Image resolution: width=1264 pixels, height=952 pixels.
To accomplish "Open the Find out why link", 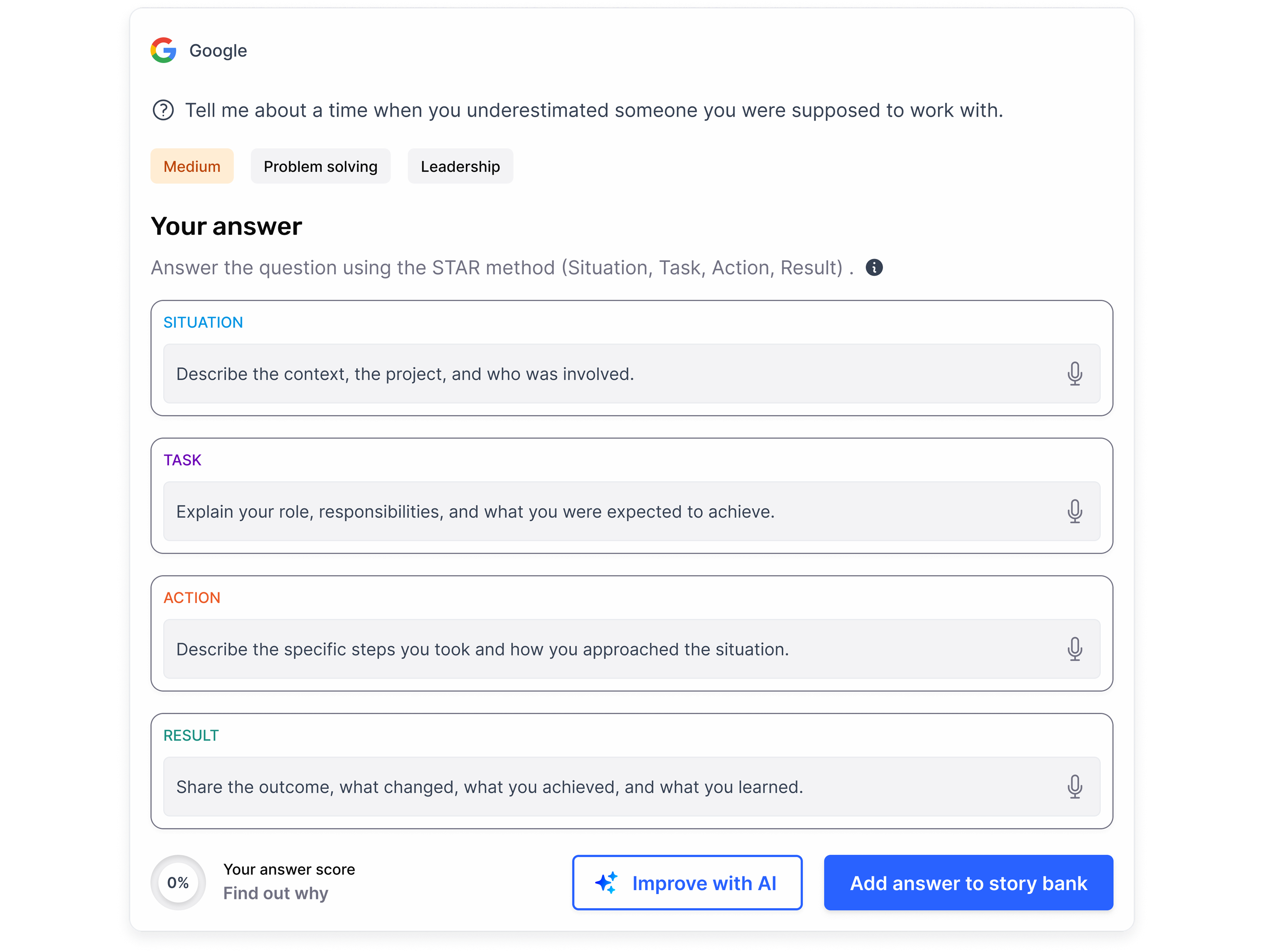I will pos(275,893).
